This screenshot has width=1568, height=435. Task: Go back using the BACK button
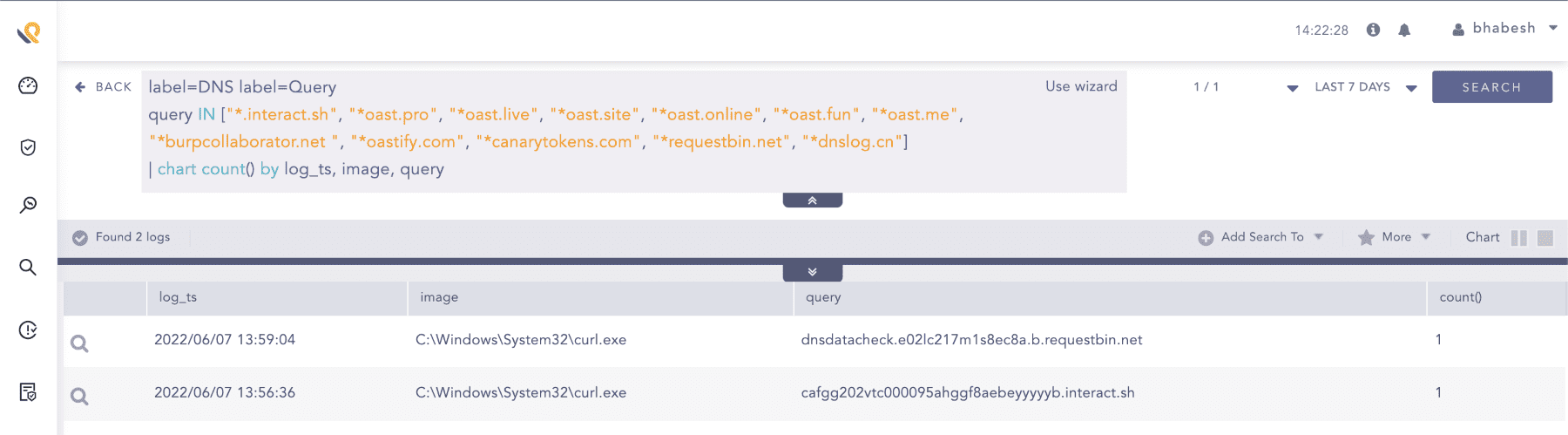[x=104, y=87]
